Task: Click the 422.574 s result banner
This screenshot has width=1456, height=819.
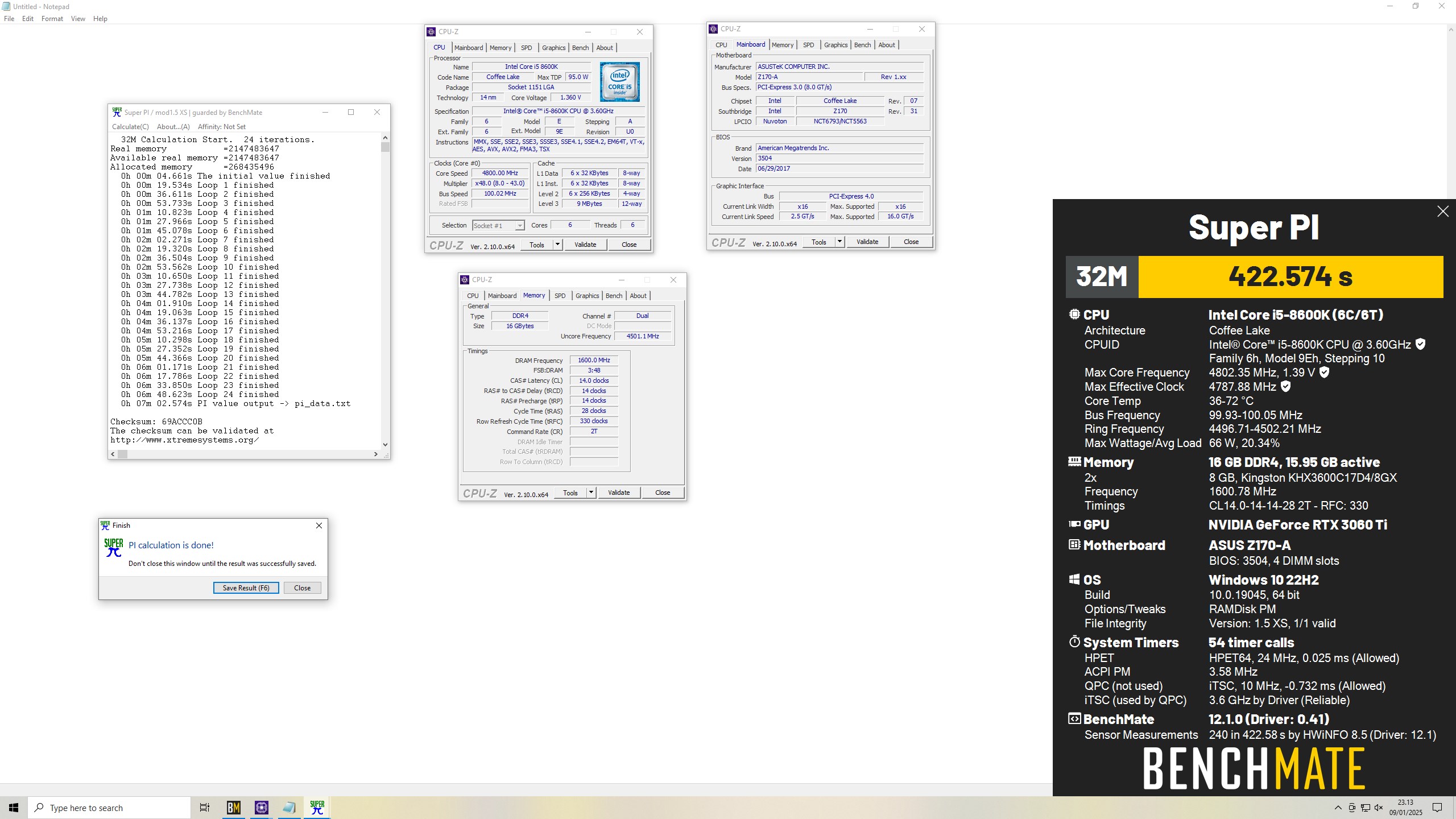Action: coord(1290,276)
